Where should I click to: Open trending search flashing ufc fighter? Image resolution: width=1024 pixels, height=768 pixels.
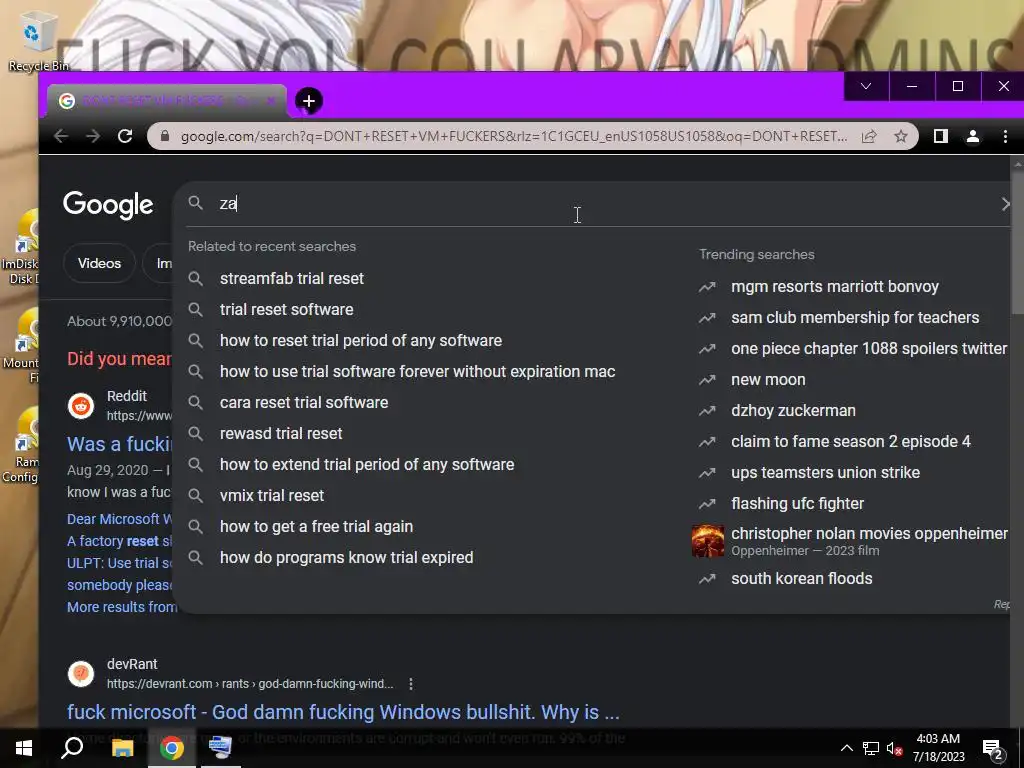pos(797,504)
